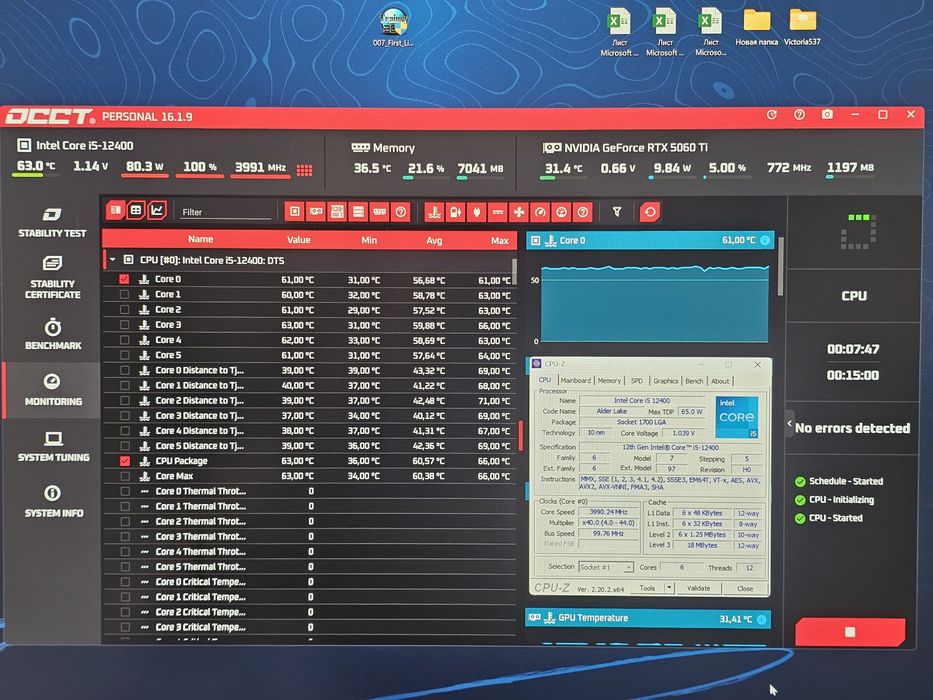This screenshot has width=933, height=700.
Task: Switch to list view layout icon
Action: 115,210
